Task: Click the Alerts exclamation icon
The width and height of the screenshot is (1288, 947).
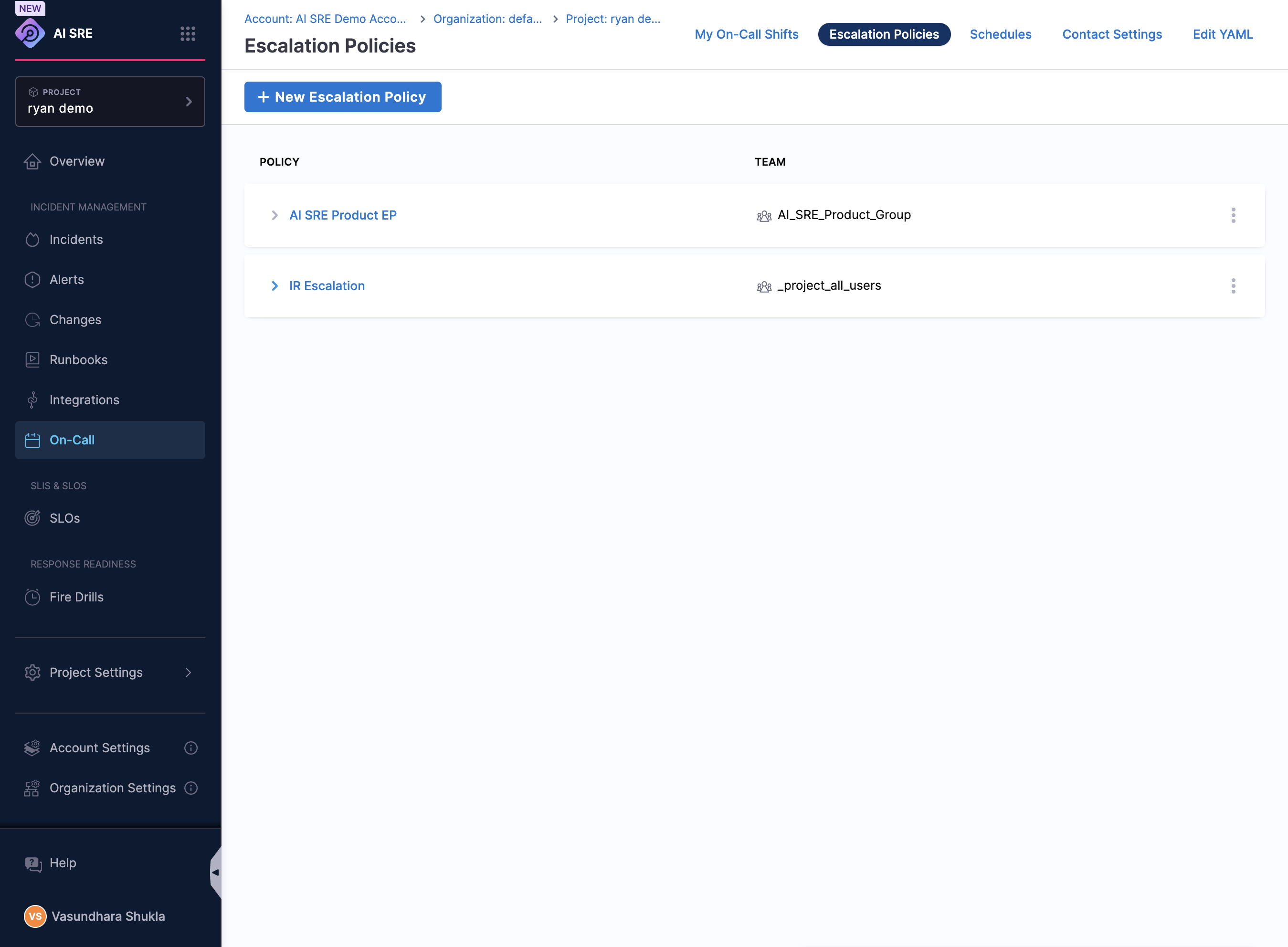Action: pos(32,280)
